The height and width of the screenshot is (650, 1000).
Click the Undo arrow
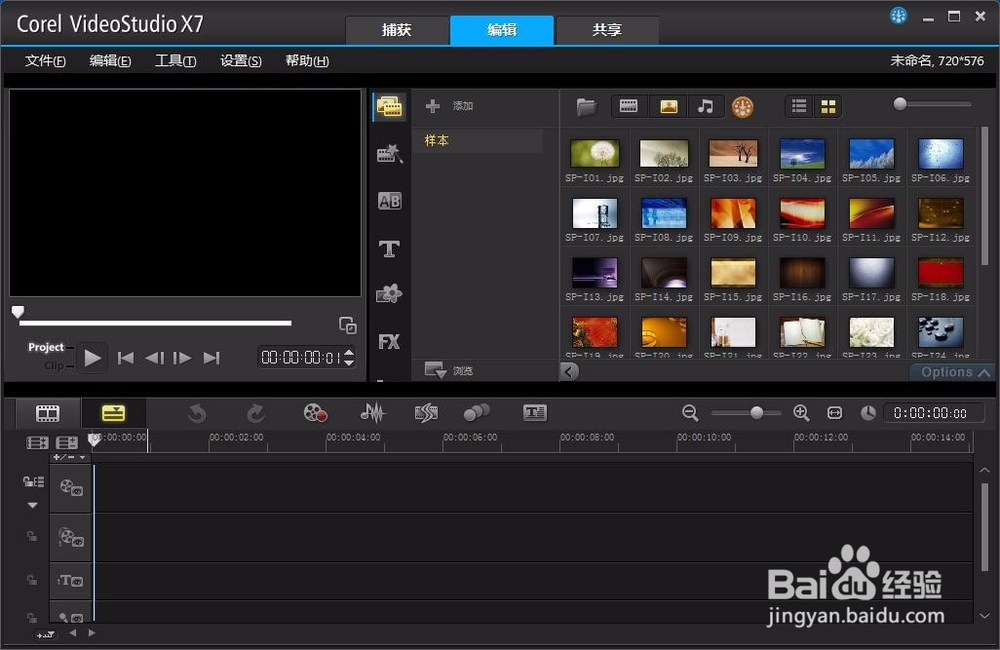(x=197, y=414)
